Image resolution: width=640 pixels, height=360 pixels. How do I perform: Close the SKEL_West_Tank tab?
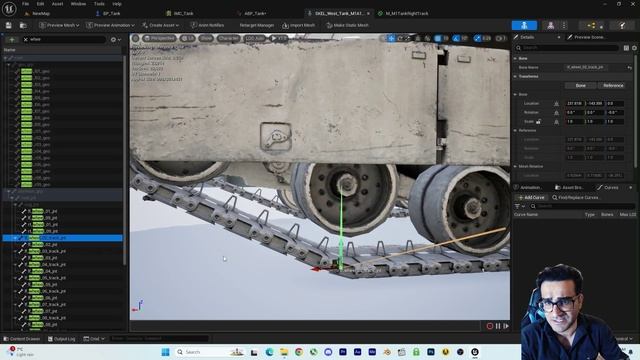(368, 13)
